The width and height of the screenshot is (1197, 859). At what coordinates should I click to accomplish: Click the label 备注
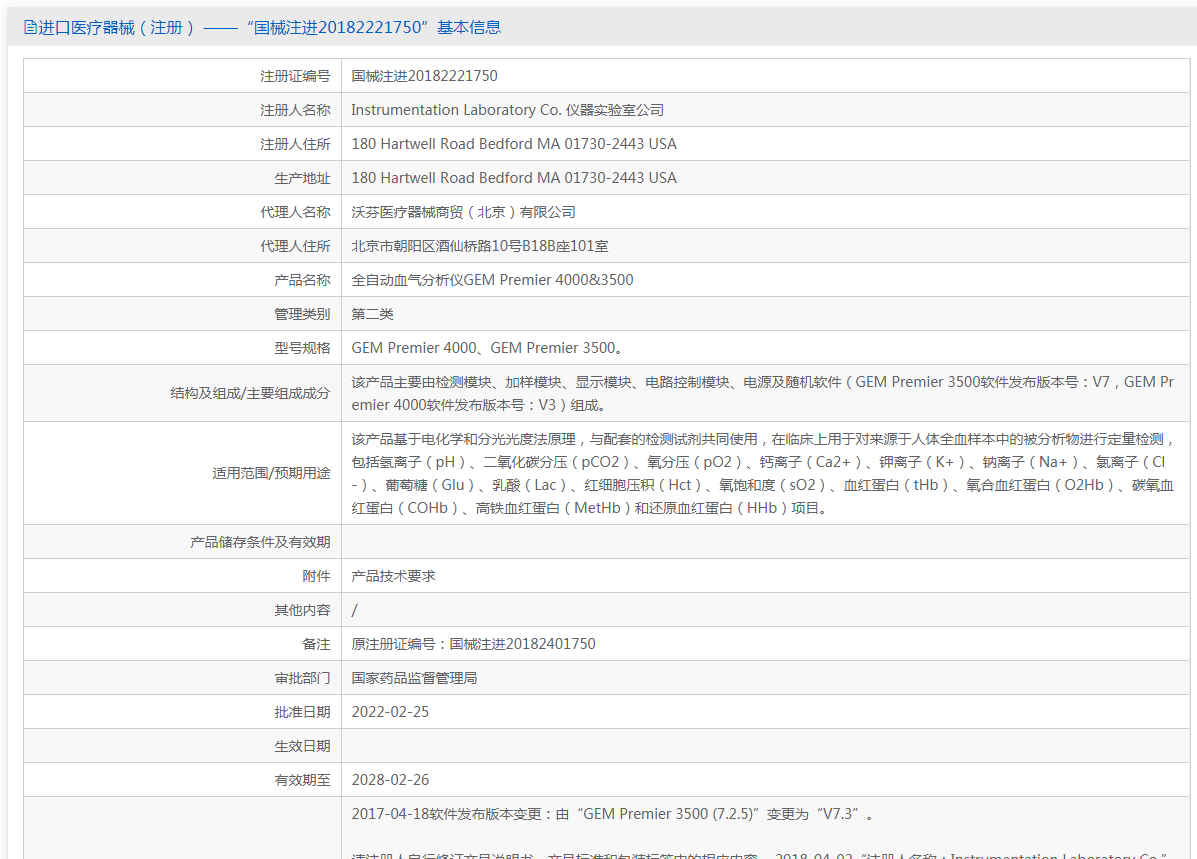[316, 644]
